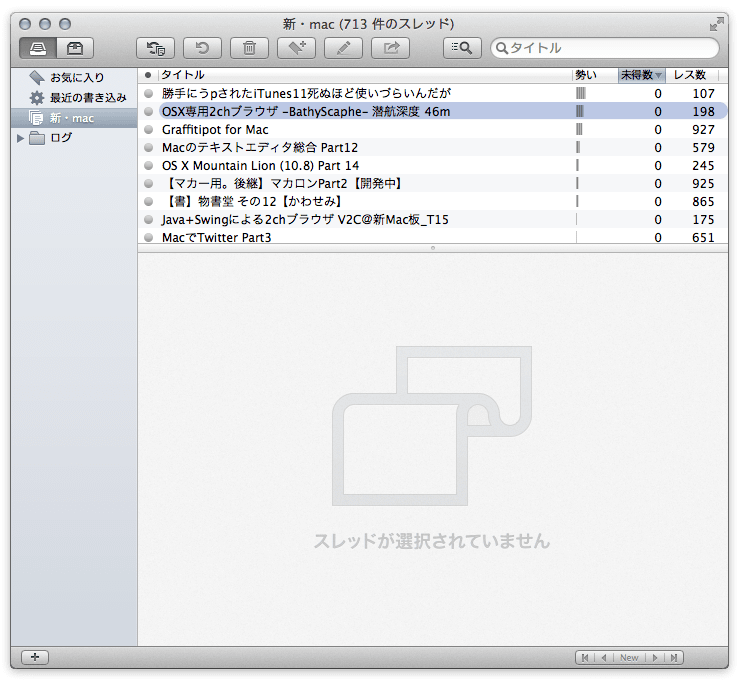Click the pencil write post icon
This screenshot has height=680, width=740.
point(343,47)
